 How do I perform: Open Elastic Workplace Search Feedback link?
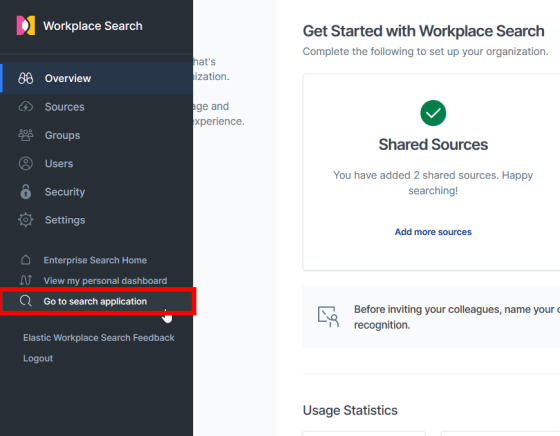(x=99, y=337)
